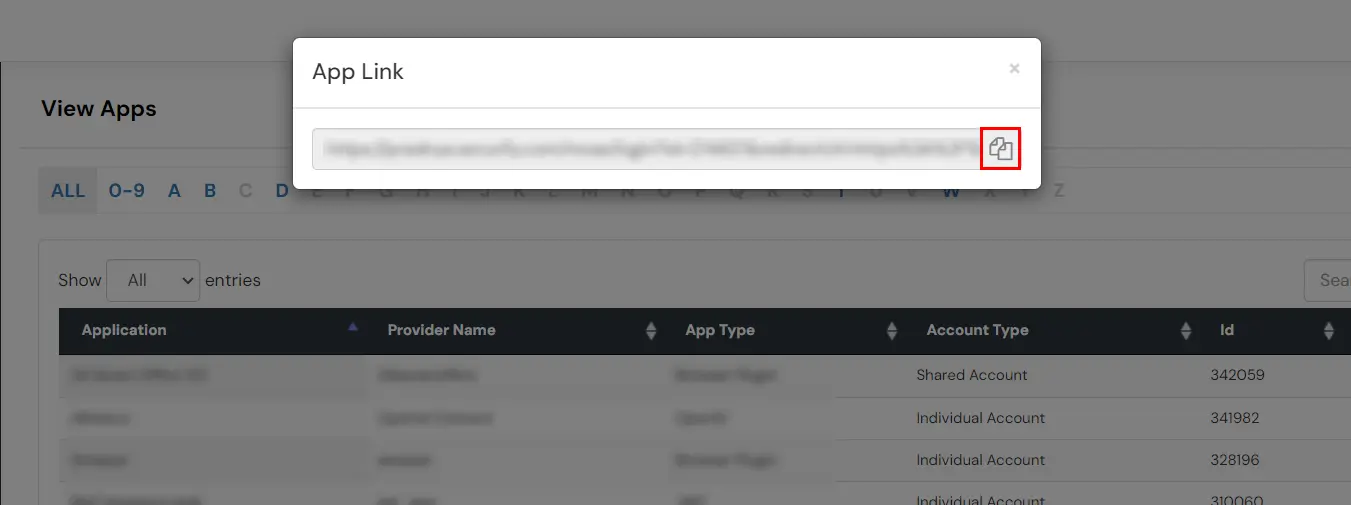Sort by Provider Name arrows
The image size is (1351, 505).
tap(651, 331)
